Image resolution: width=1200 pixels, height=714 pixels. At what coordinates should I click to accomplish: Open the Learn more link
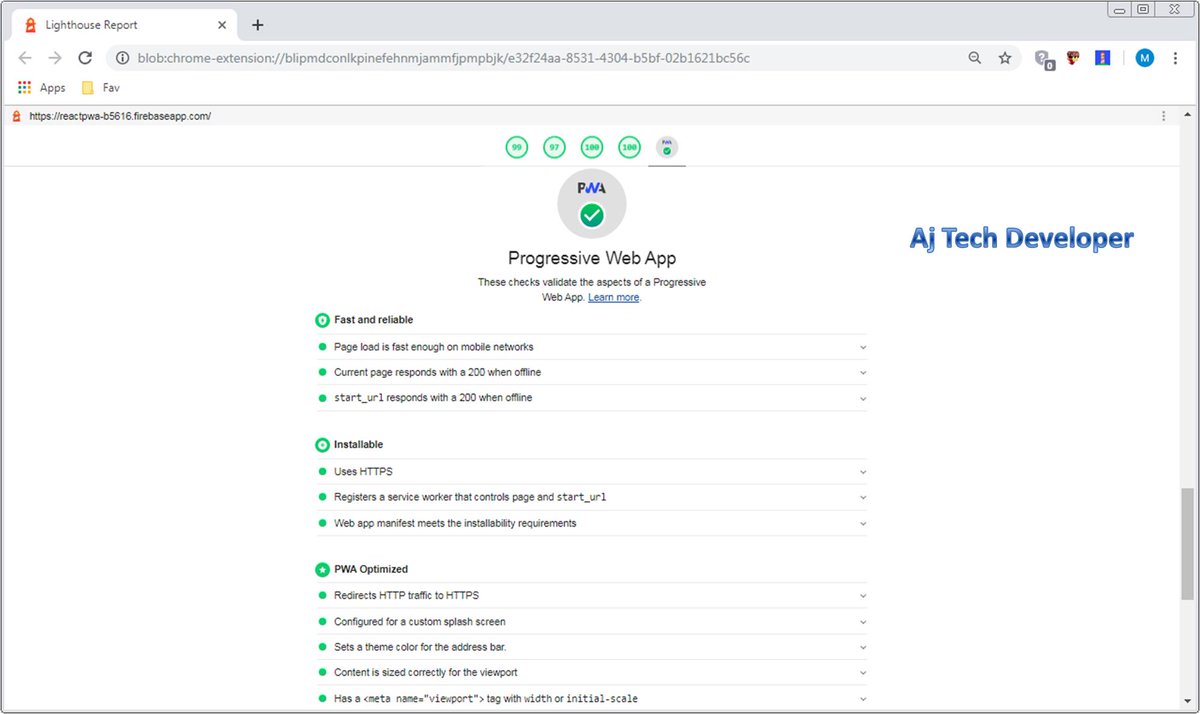(613, 297)
